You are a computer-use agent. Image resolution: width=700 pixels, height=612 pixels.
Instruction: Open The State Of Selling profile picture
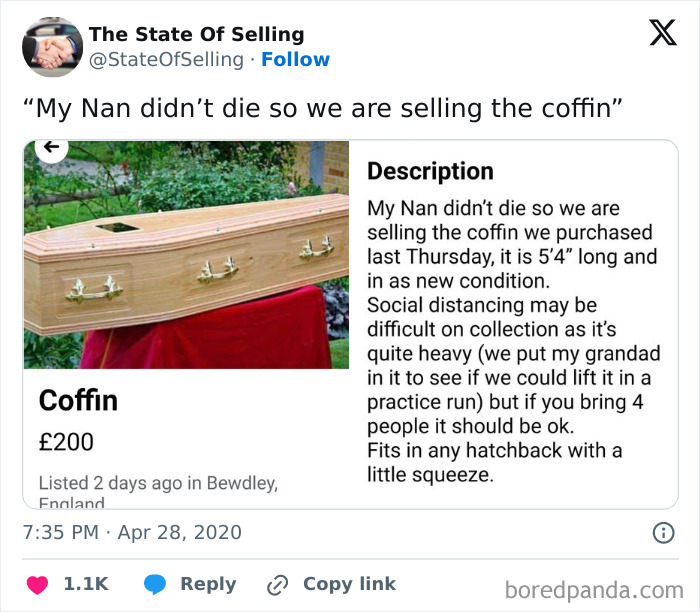point(52,47)
